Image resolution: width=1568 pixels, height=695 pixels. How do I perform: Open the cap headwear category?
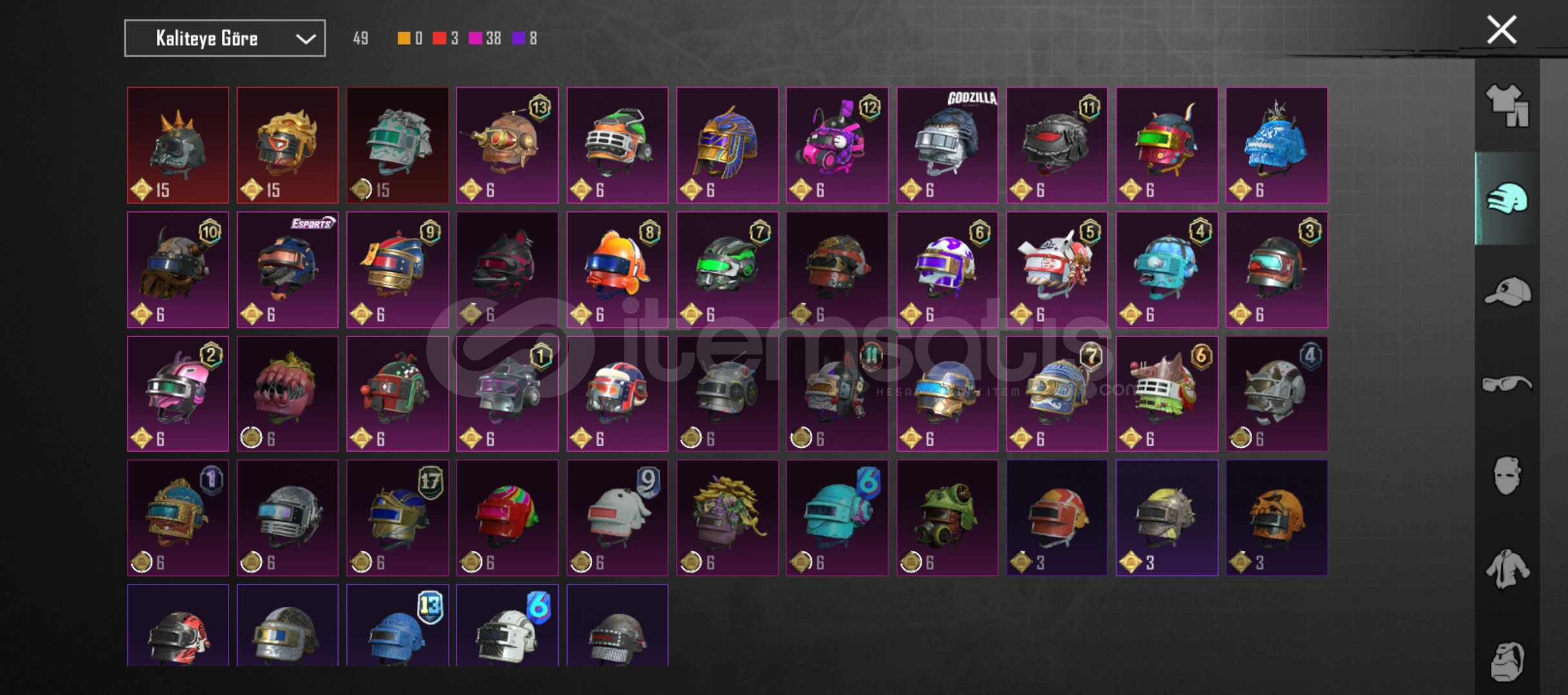click(1507, 292)
